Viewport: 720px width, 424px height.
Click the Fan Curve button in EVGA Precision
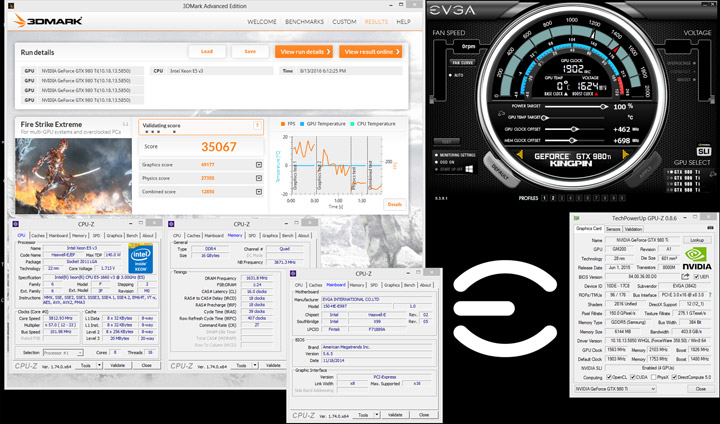click(x=462, y=62)
